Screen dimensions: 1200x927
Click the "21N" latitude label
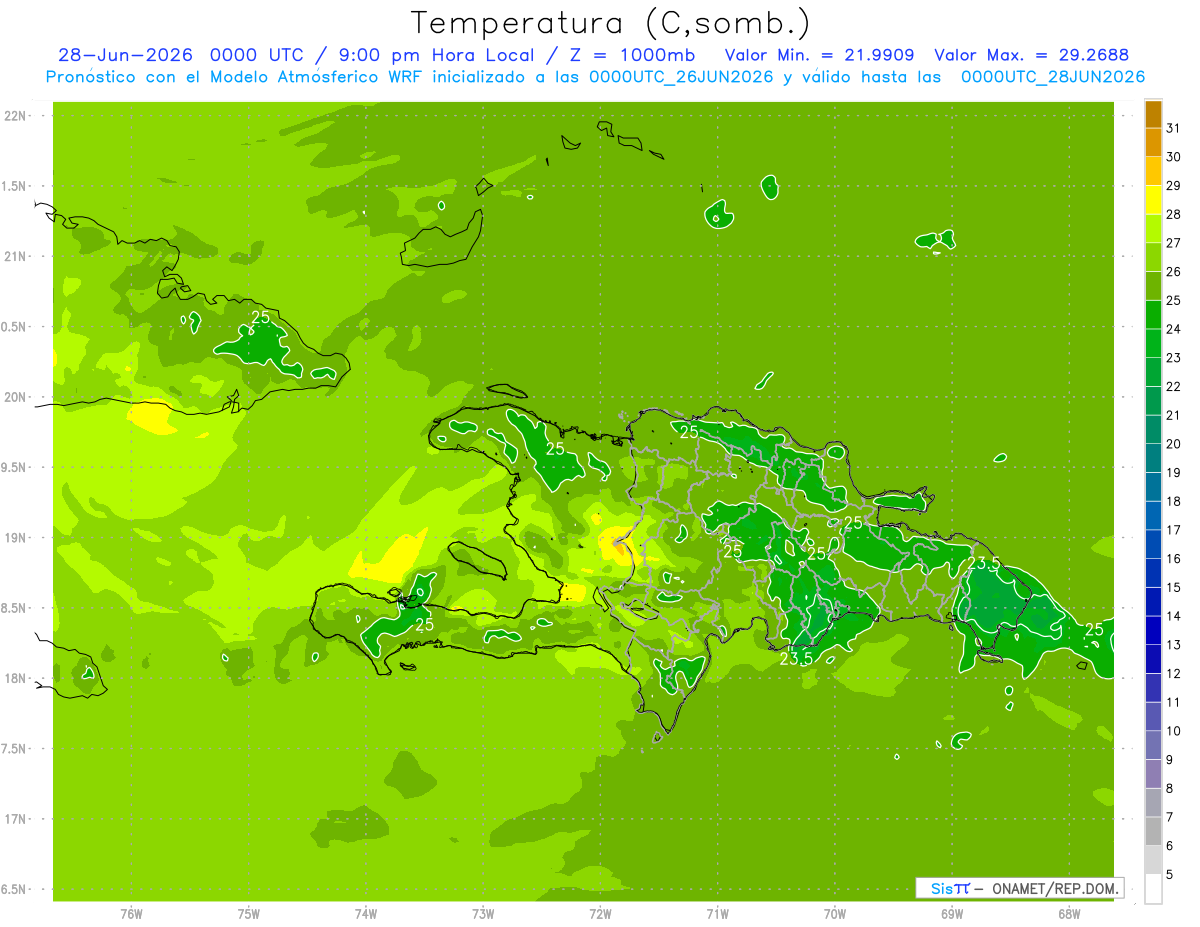point(16,256)
